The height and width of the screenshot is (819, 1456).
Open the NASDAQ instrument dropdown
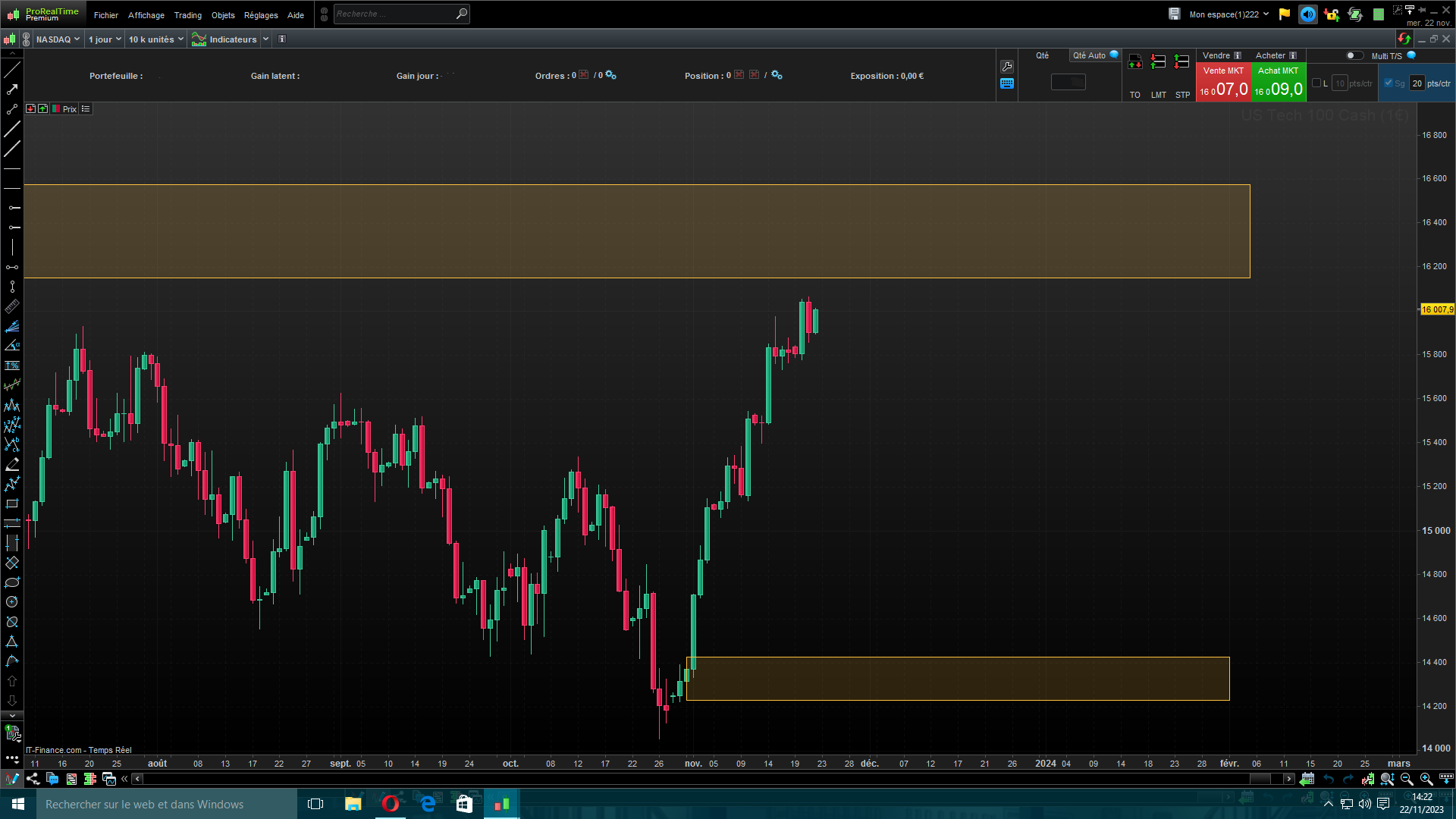pos(58,39)
